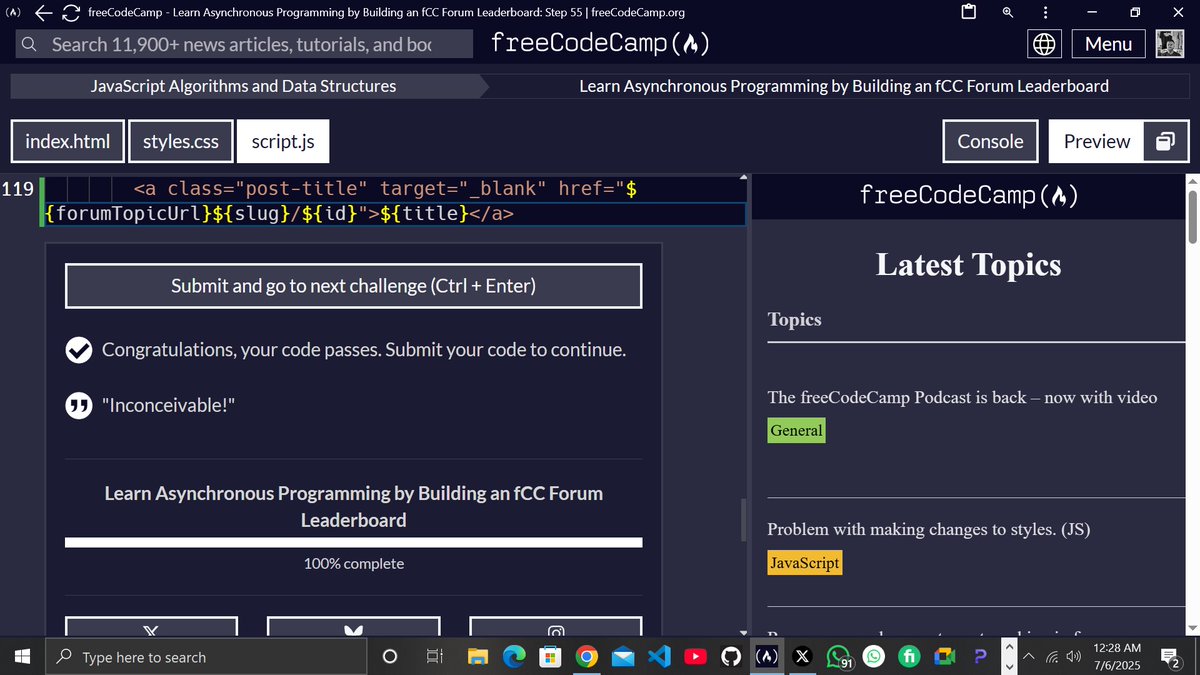Open the fCC Forum Leaderboard breadcrumb link
Screen dimensions: 1200x675
click(x=844, y=86)
